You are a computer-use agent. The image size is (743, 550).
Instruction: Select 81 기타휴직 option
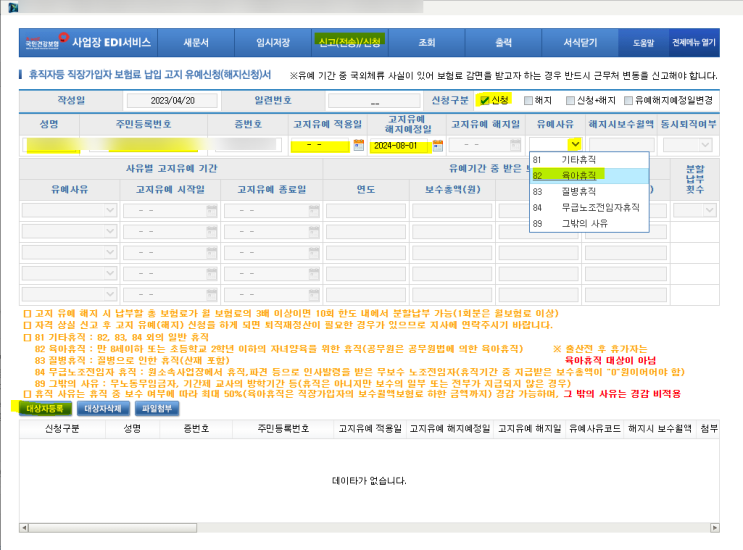pyautogui.click(x=589, y=160)
